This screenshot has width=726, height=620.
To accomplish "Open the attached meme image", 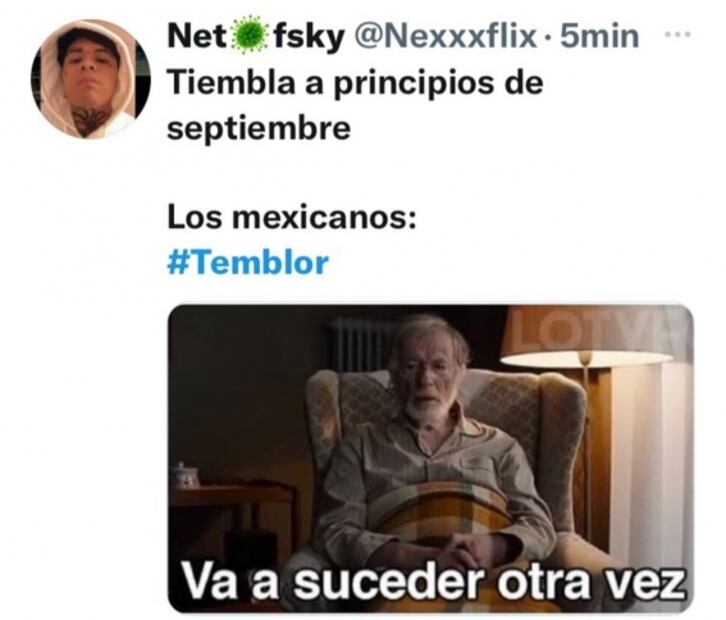I will 431,458.
